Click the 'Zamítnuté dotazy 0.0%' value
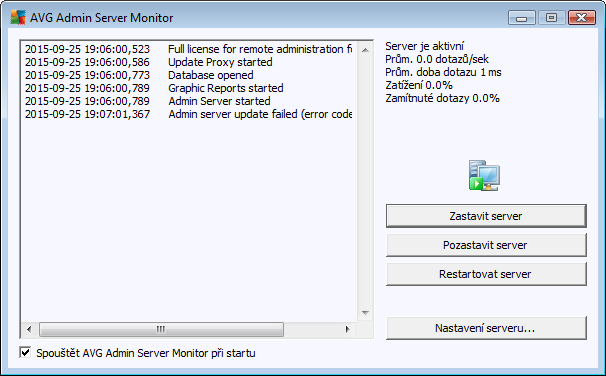This screenshot has width=606, height=376. click(442, 98)
